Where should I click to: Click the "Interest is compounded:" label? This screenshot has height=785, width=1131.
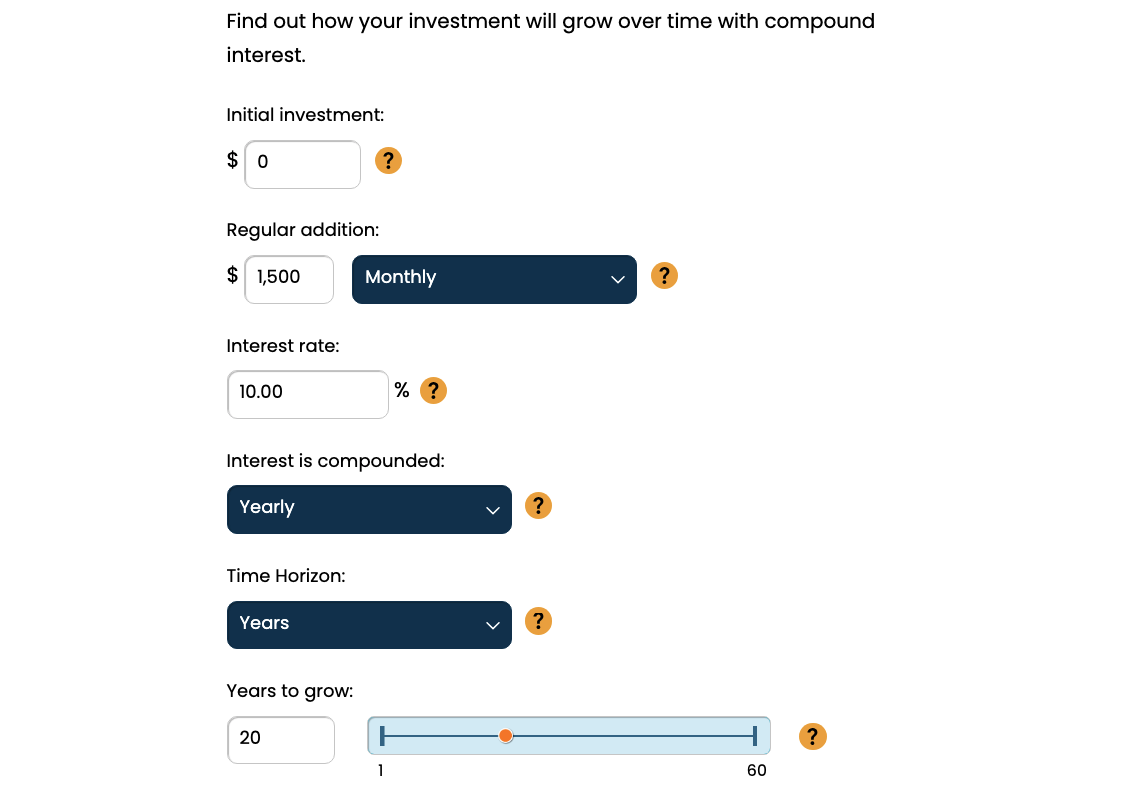335,461
